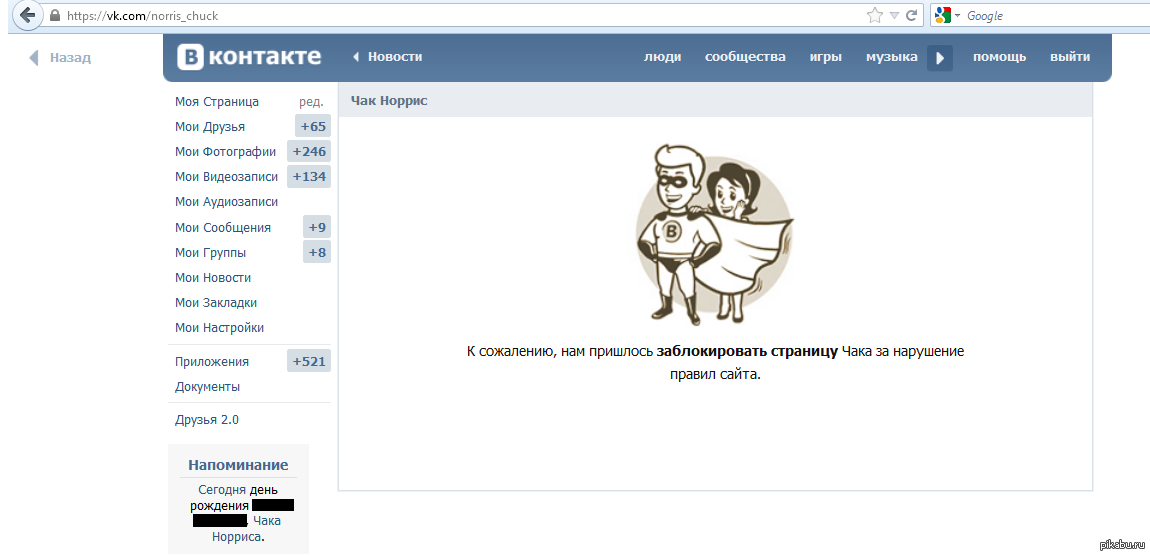This screenshot has height=556, width=1150.
Task: Open the +246 photos counter badge
Action: [x=309, y=151]
